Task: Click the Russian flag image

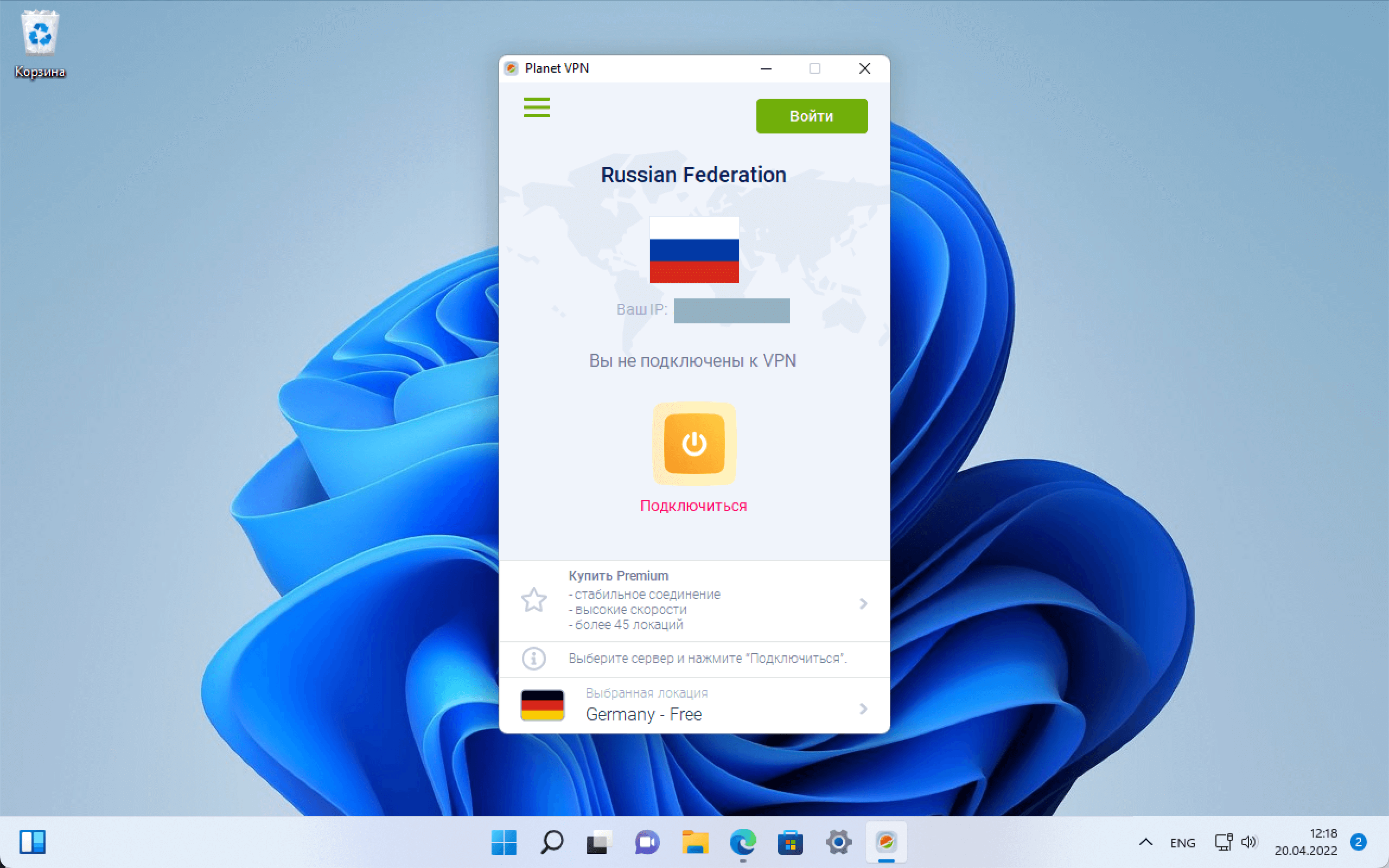Action: 694,250
